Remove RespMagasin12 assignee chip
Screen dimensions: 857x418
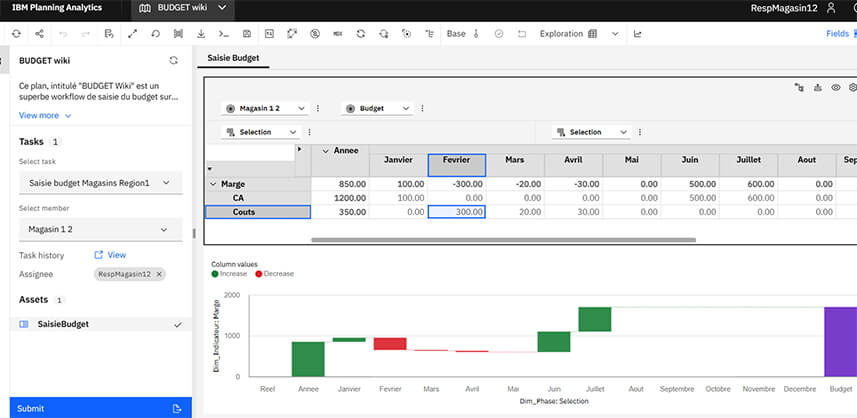click(159, 274)
